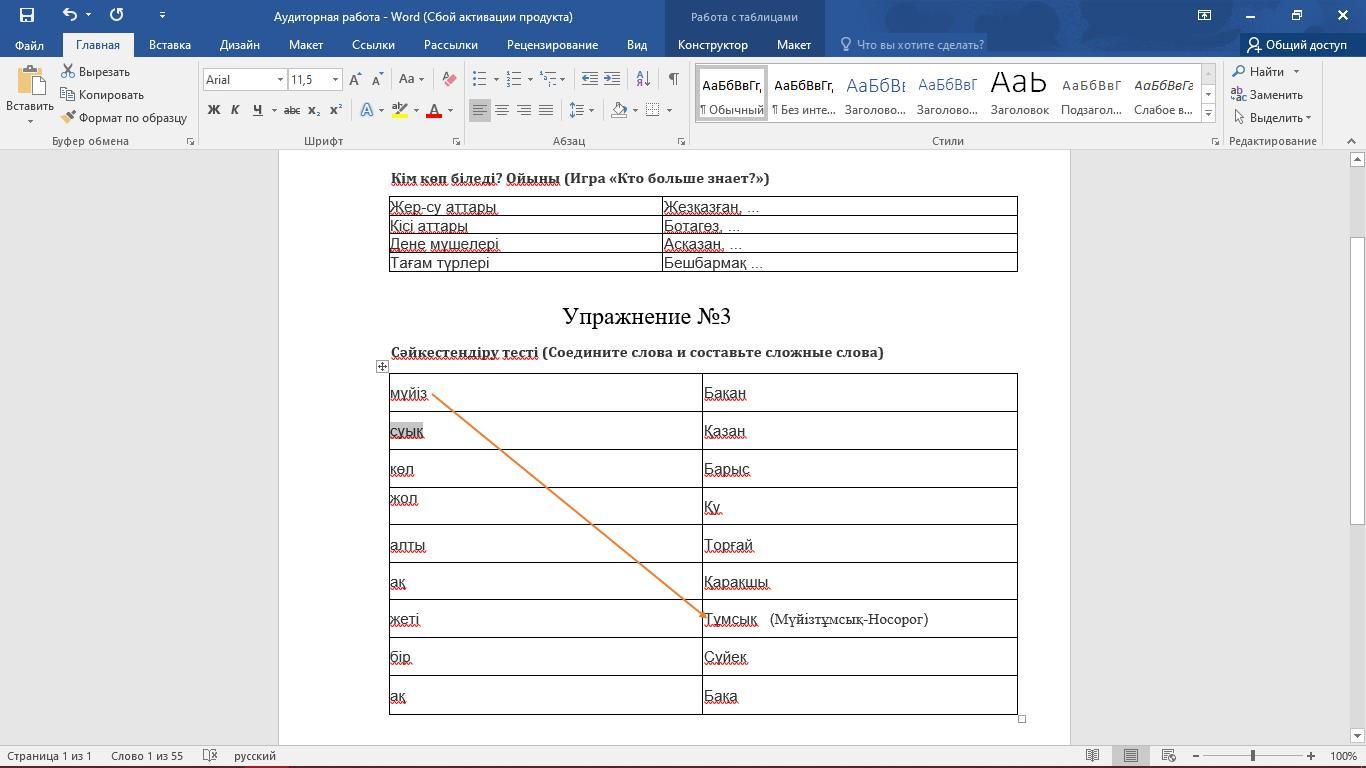The height and width of the screenshot is (768, 1366).
Task: Switch to Web Layout view in status bar
Action: coord(1168,756)
